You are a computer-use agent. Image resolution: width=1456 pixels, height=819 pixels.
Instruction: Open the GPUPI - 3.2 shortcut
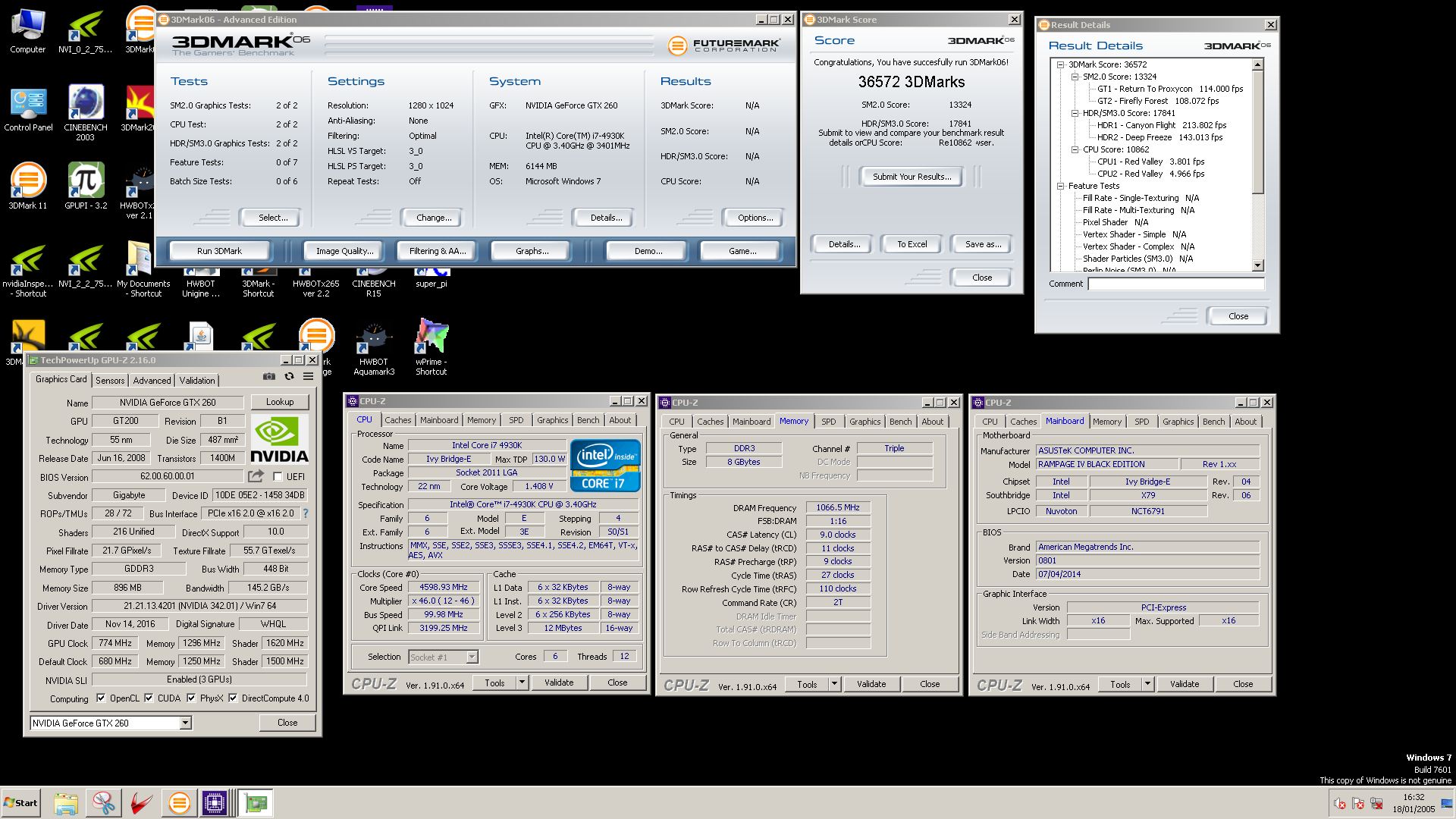pos(86,187)
